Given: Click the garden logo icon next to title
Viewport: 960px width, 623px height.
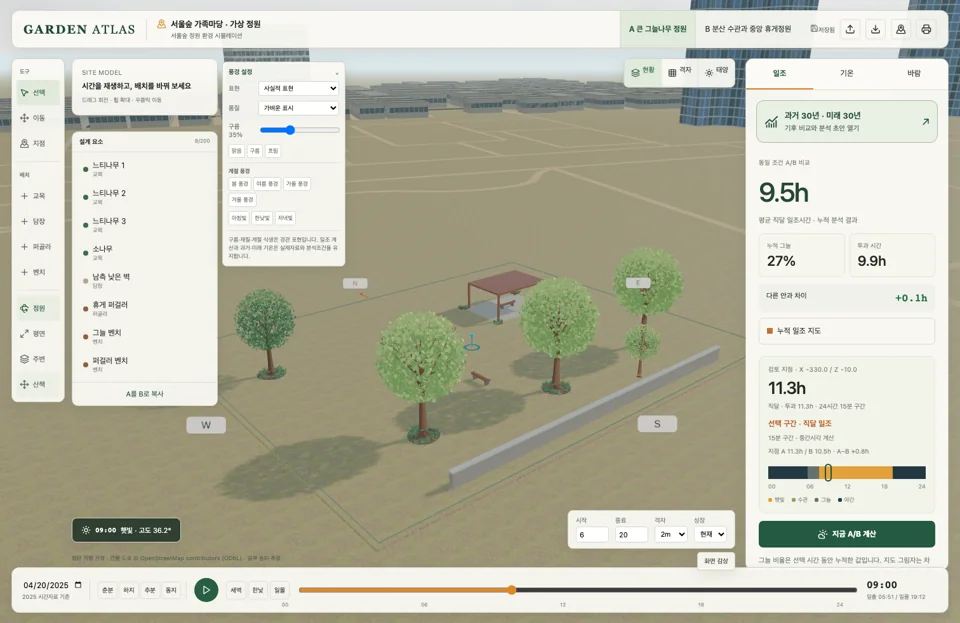Looking at the screenshot, I should [x=162, y=24].
